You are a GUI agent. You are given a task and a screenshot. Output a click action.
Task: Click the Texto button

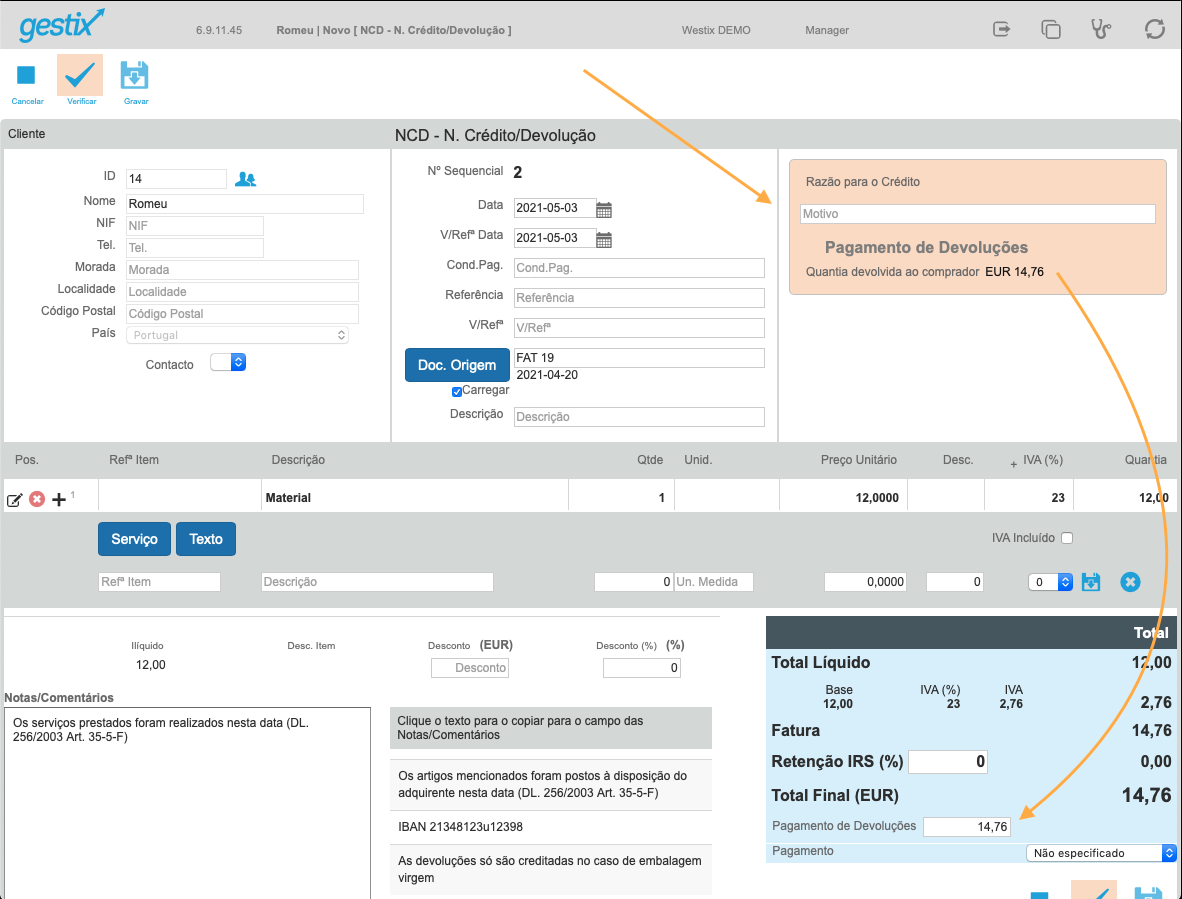point(206,539)
